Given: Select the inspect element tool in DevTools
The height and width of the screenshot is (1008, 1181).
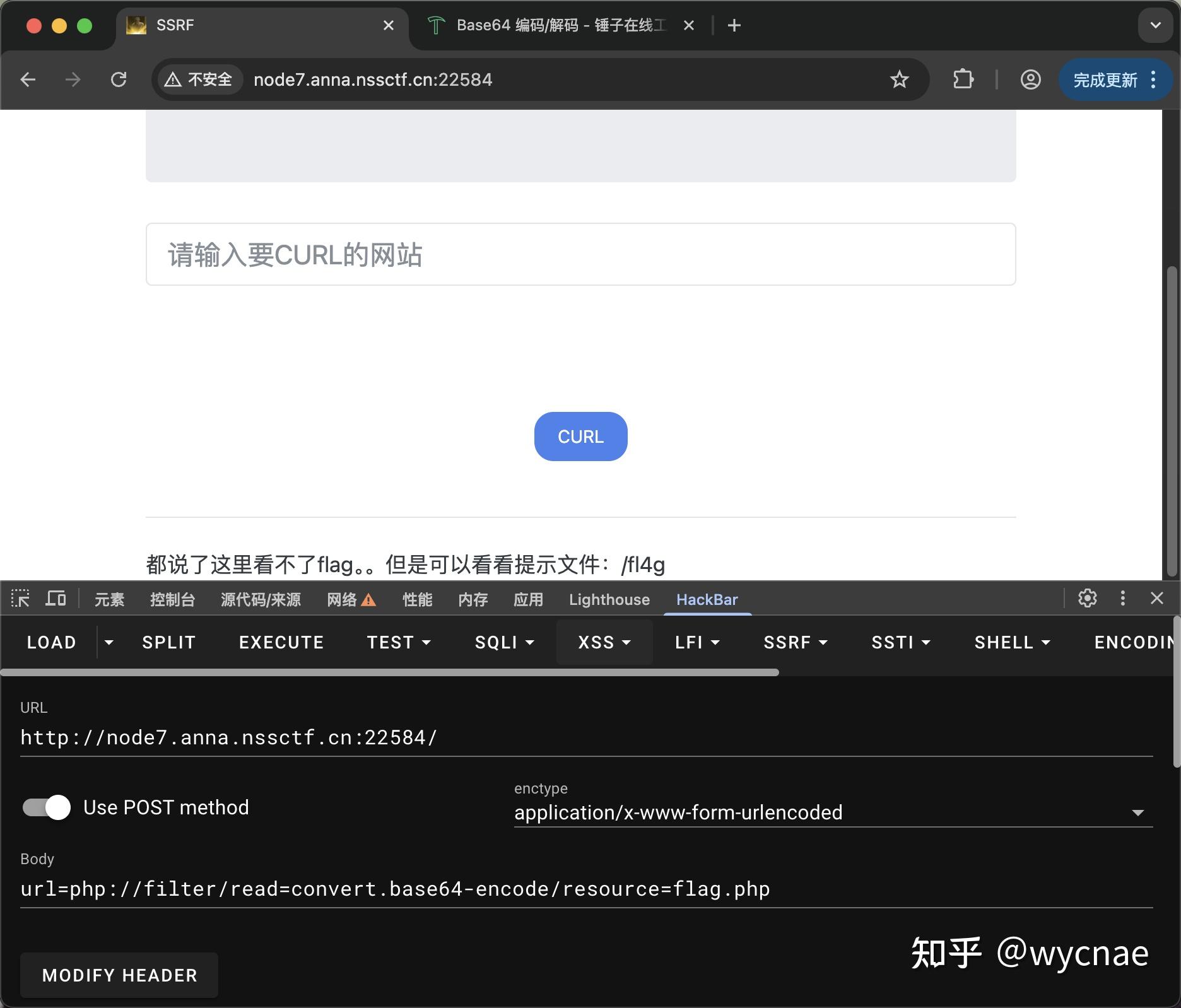Looking at the screenshot, I should [20, 599].
